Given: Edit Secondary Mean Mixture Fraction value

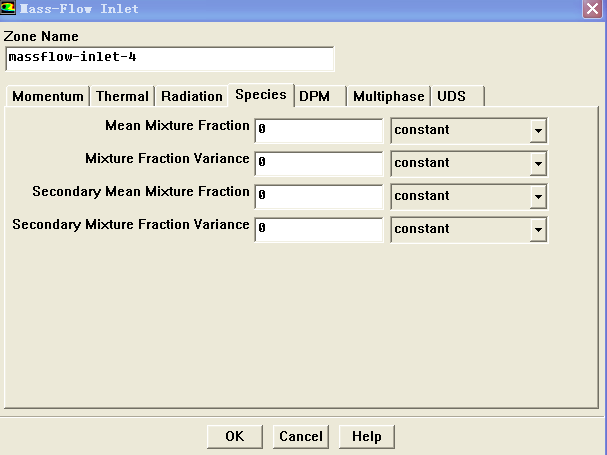Looking at the screenshot, I should pos(319,196).
